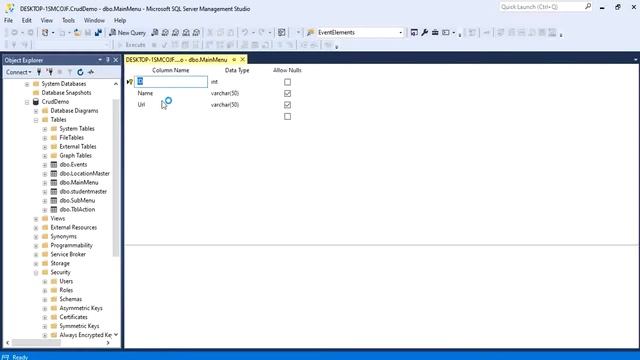The width and height of the screenshot is (640, 360).
Task: Open the Object Explorer window position dropdown arrow
Action: 100,60
